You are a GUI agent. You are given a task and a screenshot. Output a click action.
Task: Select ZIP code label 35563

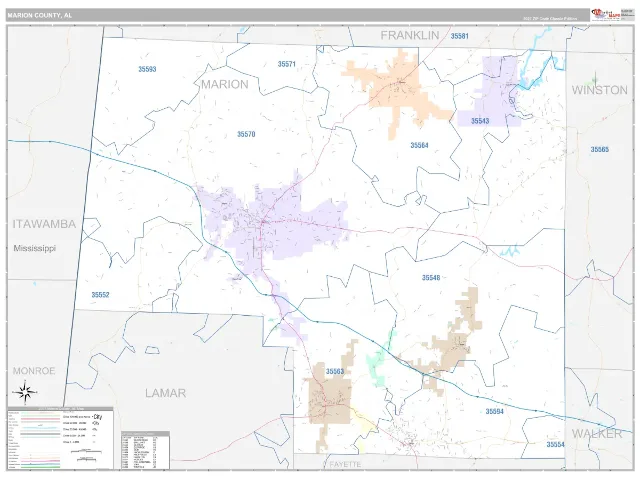[x=335, y=371]
